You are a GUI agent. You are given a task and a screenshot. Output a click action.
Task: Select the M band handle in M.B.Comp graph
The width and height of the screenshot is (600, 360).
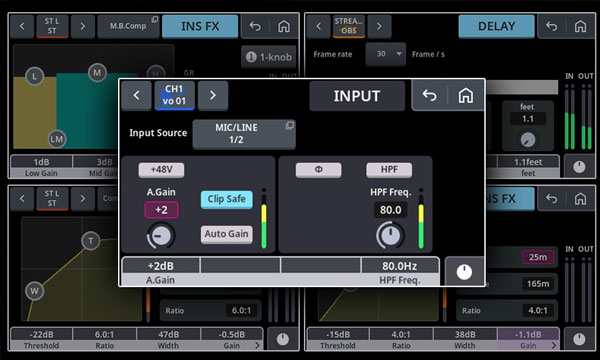[97, 73]
